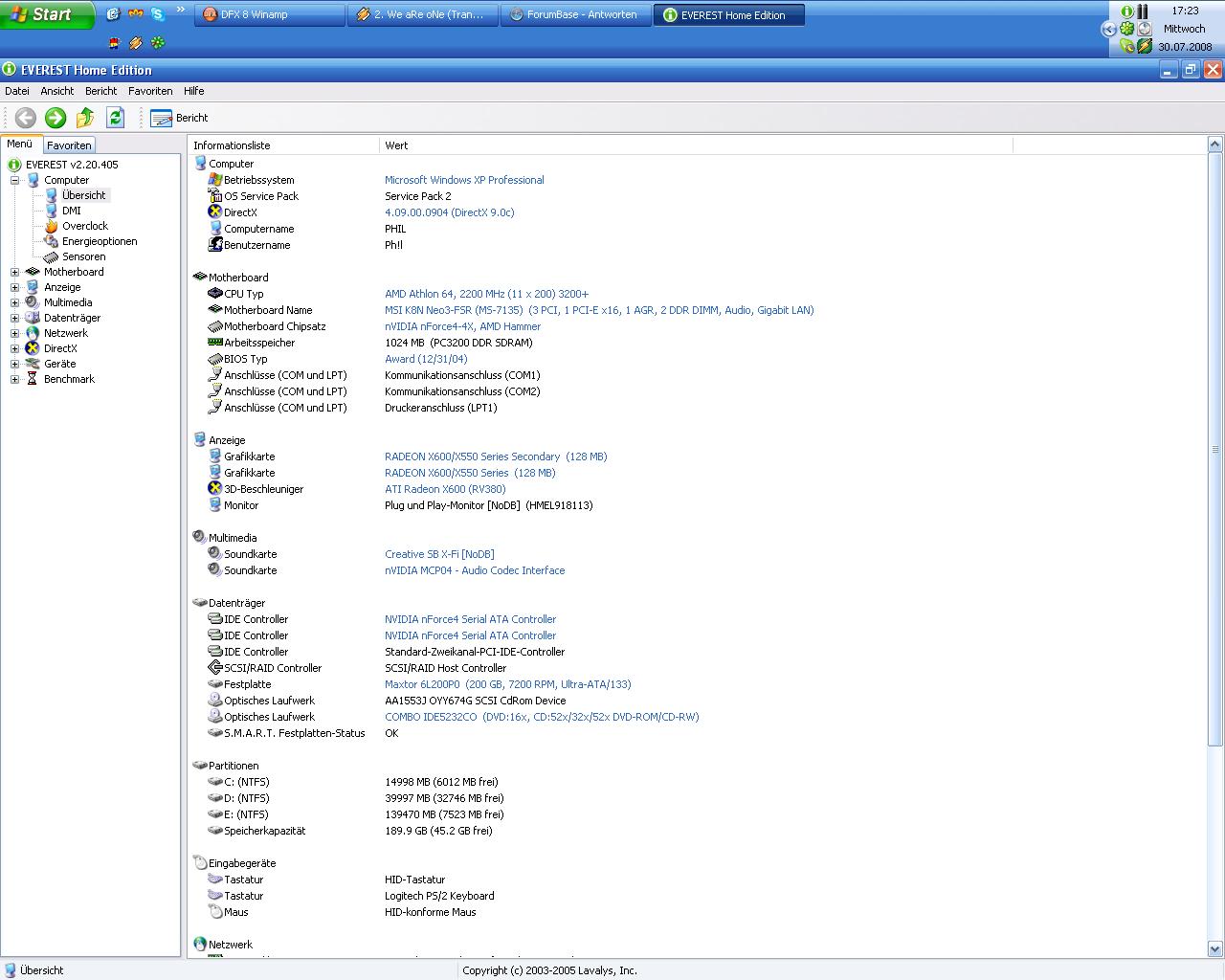
Task: Go back with the green back arrow
Action: [26, 118]
